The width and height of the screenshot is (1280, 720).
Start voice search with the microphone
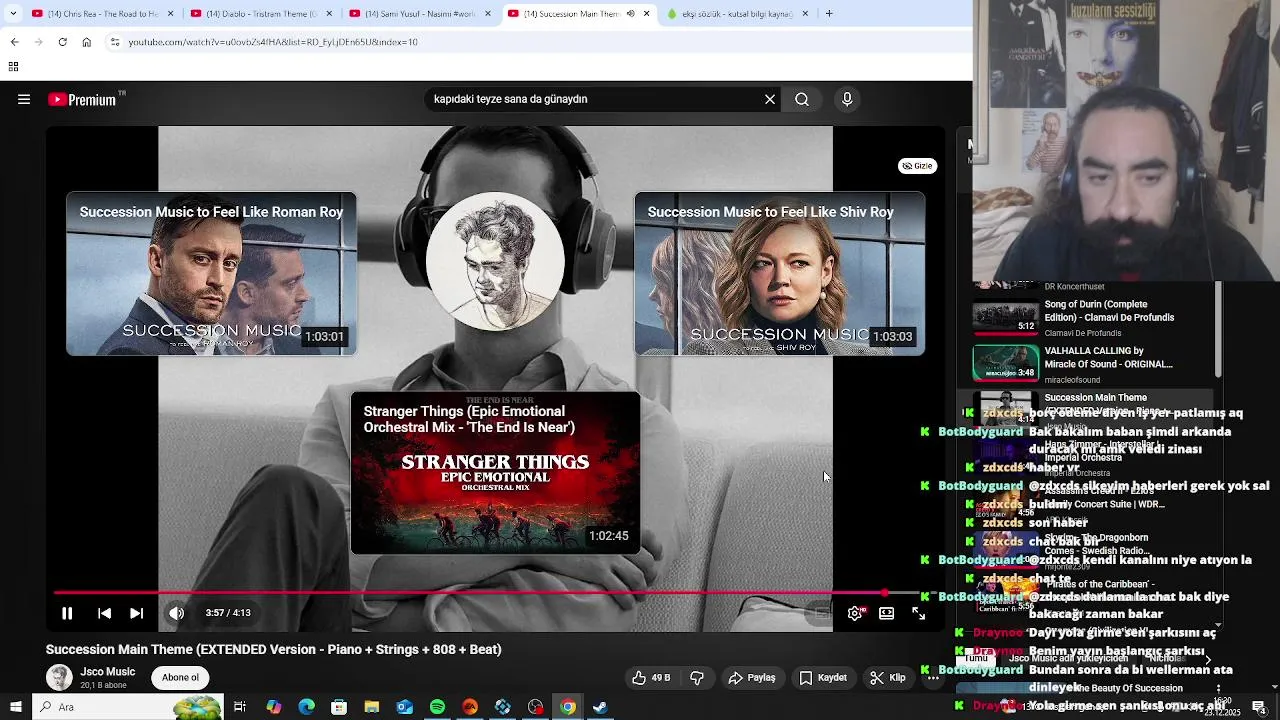point(847,99)
